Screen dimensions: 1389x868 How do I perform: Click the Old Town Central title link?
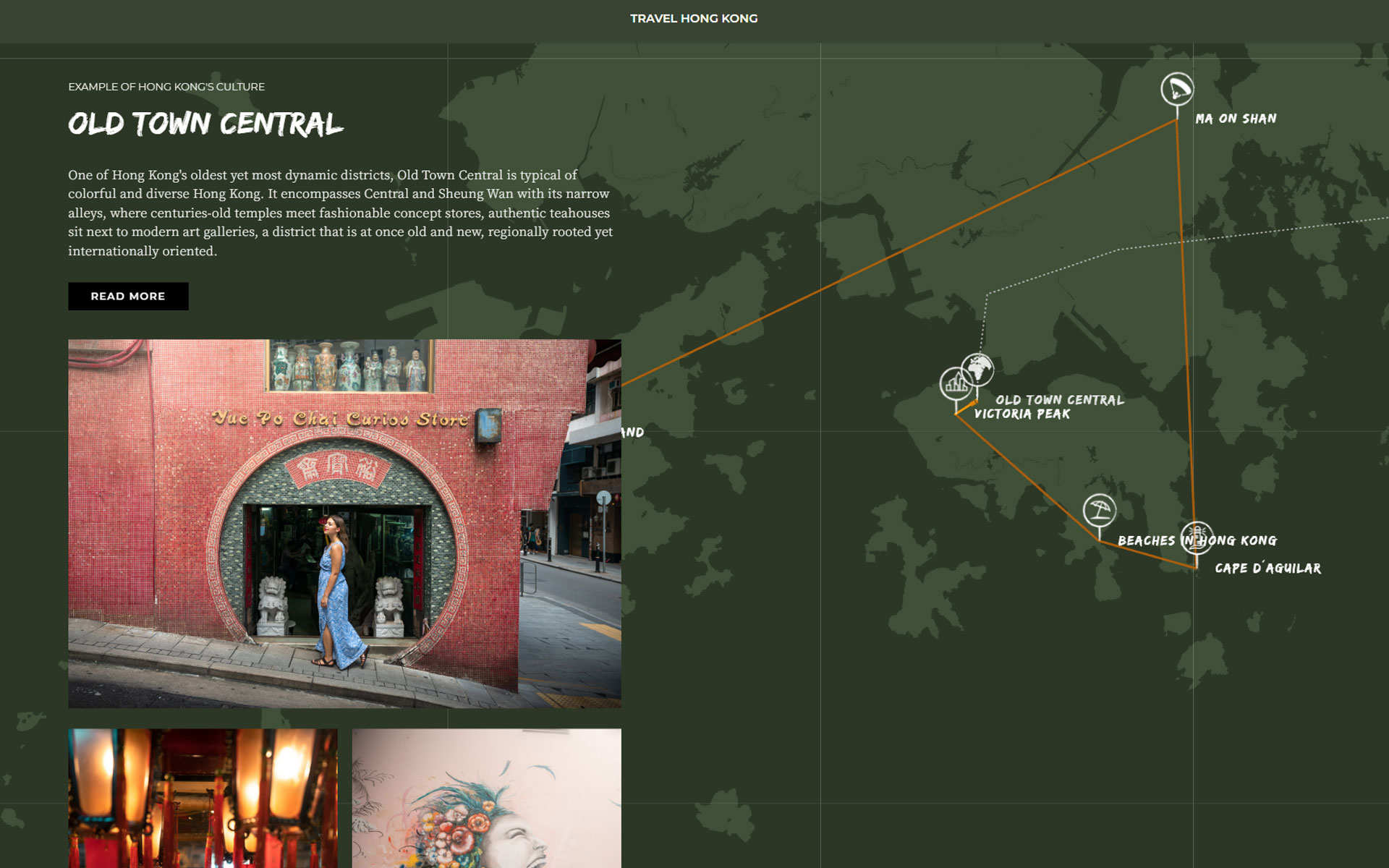tap(206, 124)
